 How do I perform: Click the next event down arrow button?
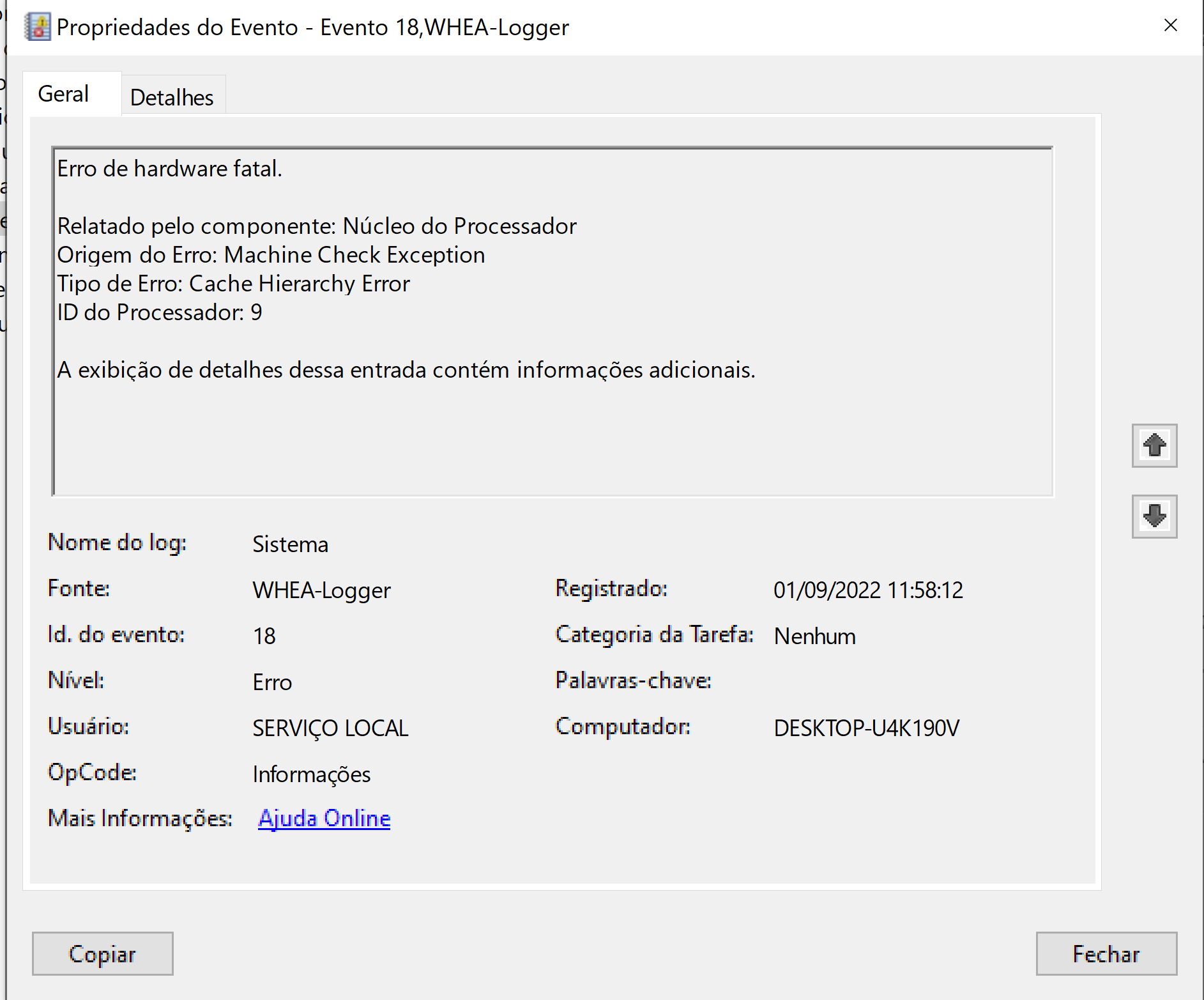pyautogui.click(x=1154, y=516)
